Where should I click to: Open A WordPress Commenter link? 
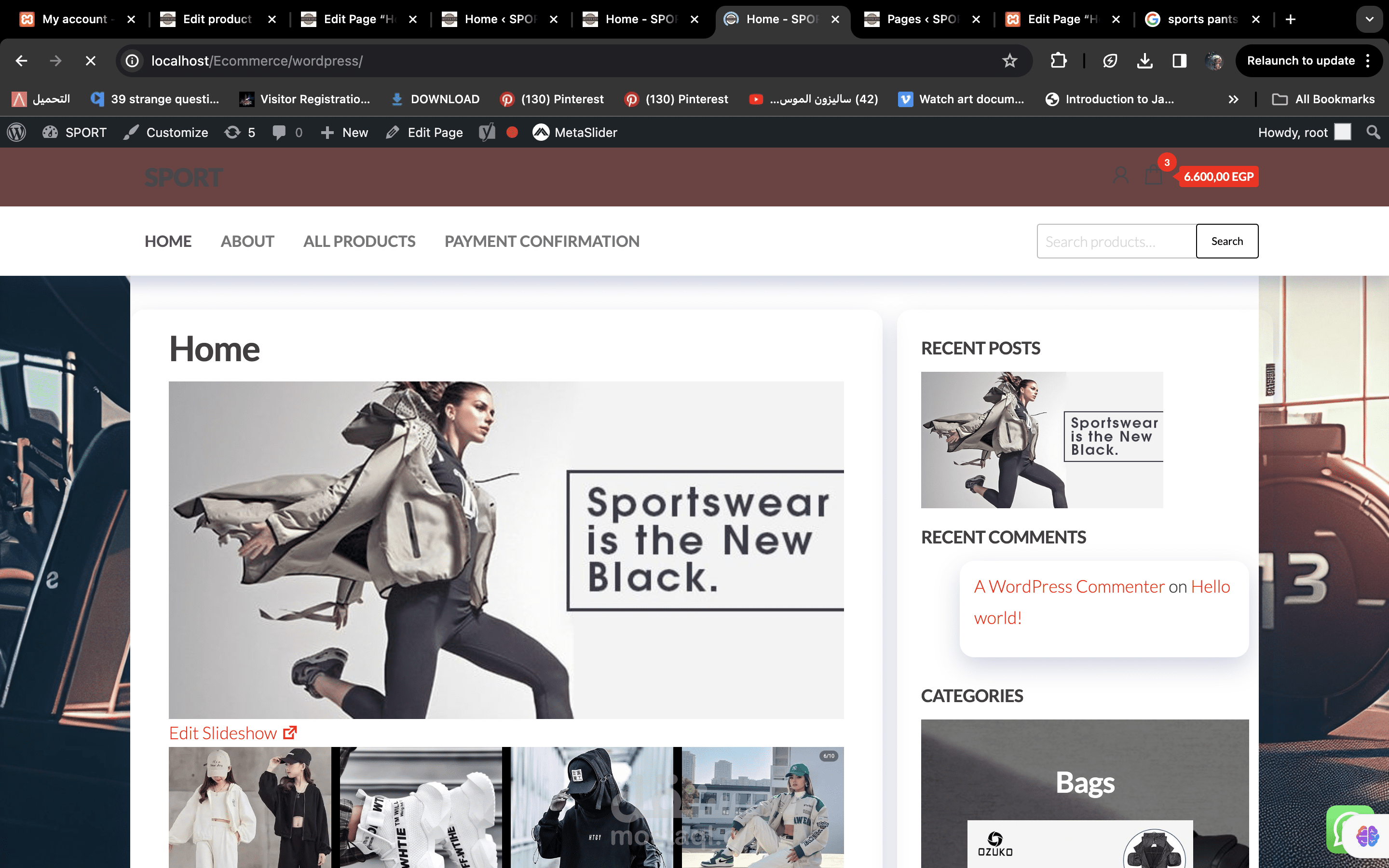[1069, 587]
